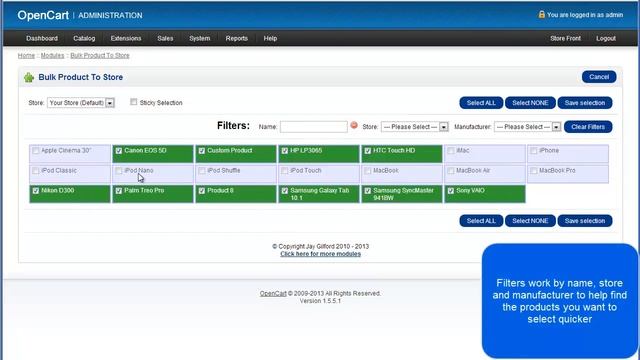Click the Cancel button
Viewport: 640px width, 360px height.
point(599,77)
